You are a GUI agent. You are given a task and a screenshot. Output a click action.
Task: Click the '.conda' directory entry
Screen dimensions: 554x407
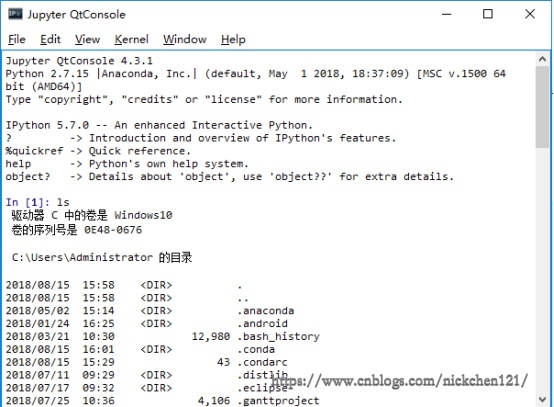click(x=256, y=349)
